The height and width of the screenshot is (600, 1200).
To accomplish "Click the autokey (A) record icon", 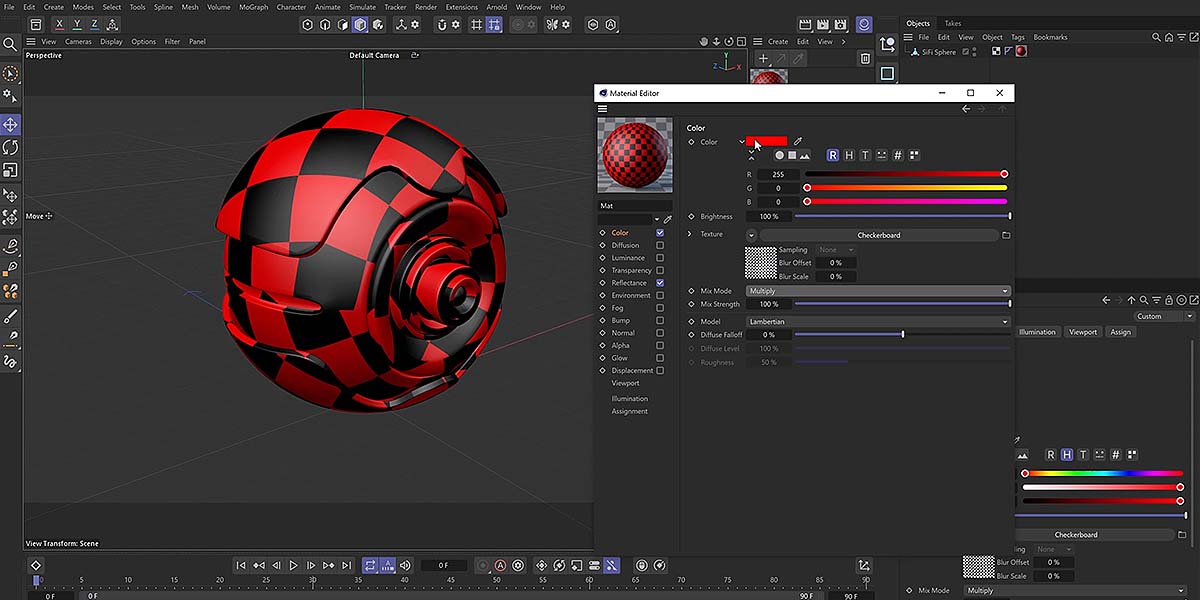I will click(501, 565).
